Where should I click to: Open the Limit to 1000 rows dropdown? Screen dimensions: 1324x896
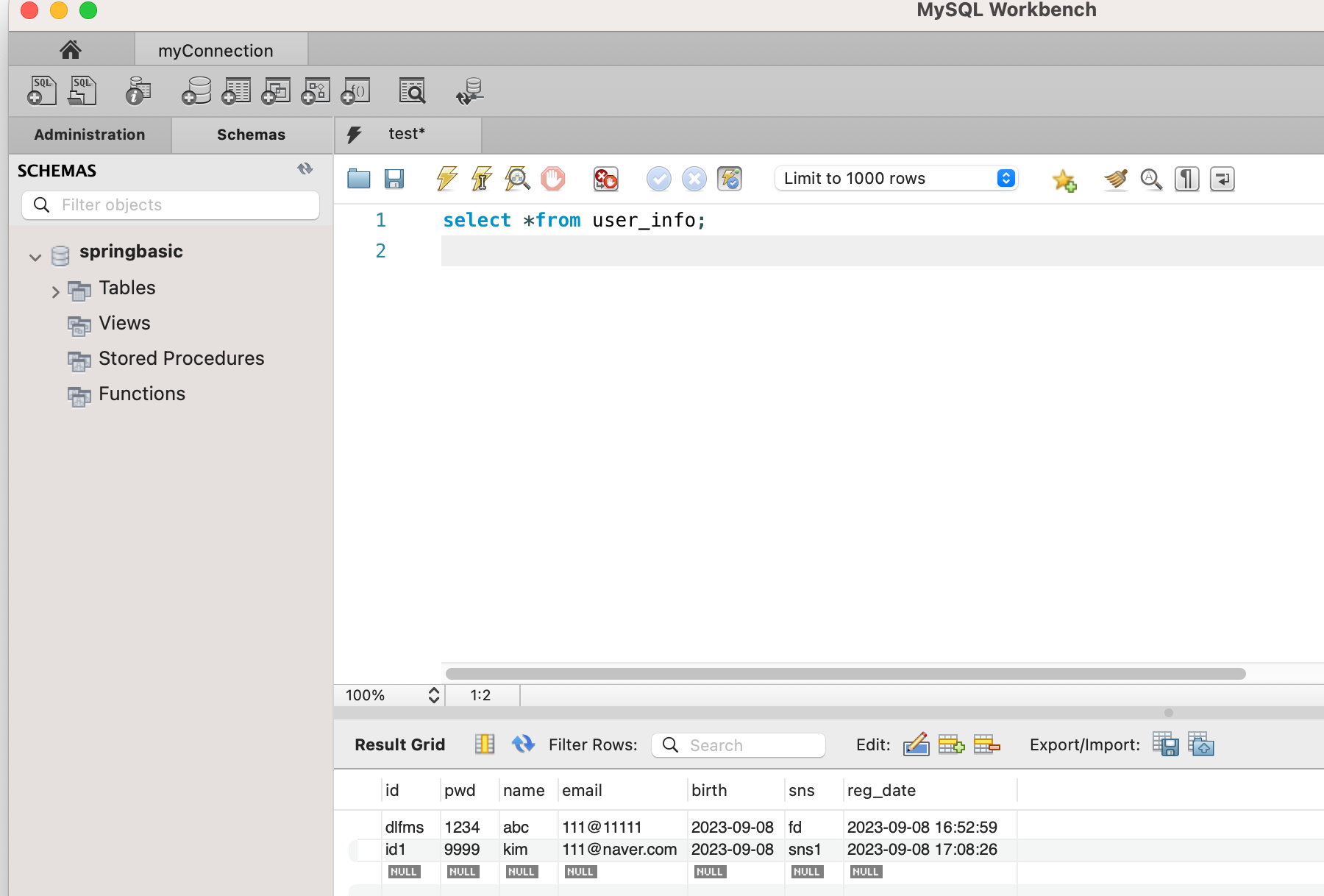(x=896, y=178)
